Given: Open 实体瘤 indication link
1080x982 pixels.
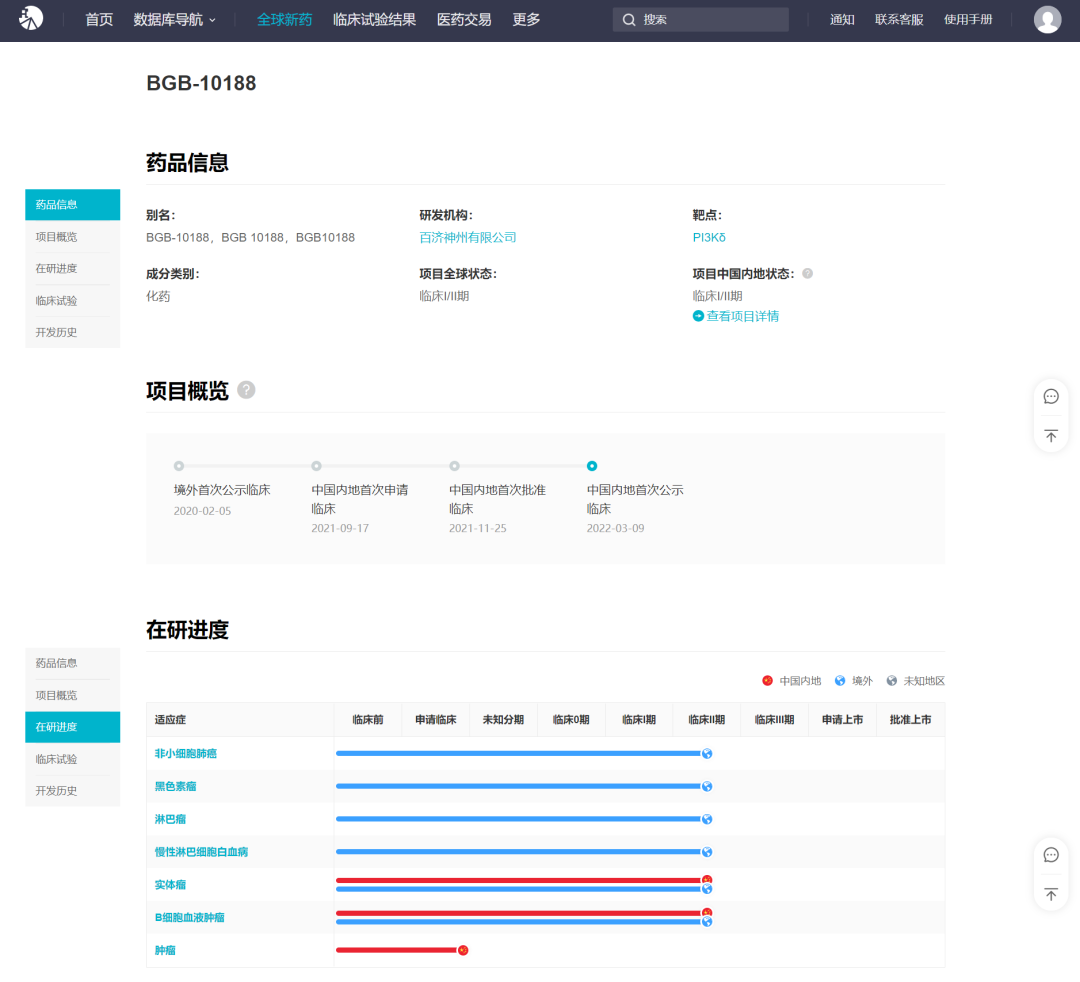Looking at the screenshot, I should tap(170, 884).
